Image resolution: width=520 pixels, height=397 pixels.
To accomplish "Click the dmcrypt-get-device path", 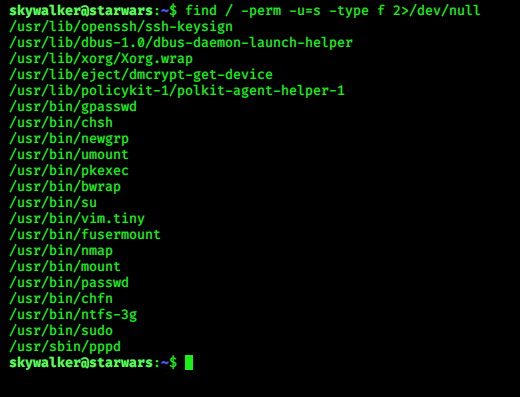I will [x=141, y=75].
